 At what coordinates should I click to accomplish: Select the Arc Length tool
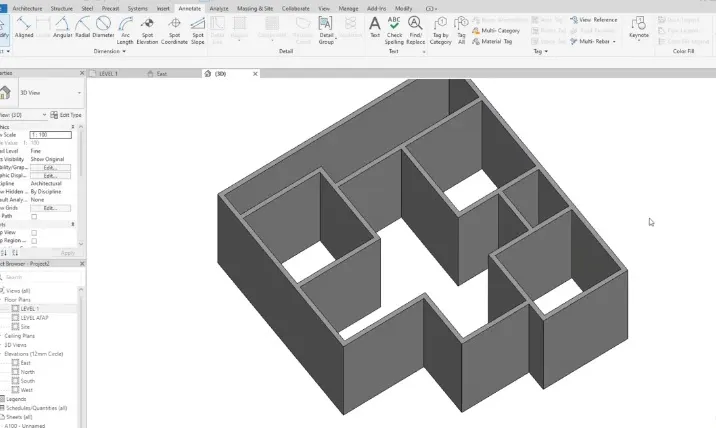(x=125, y=28)
